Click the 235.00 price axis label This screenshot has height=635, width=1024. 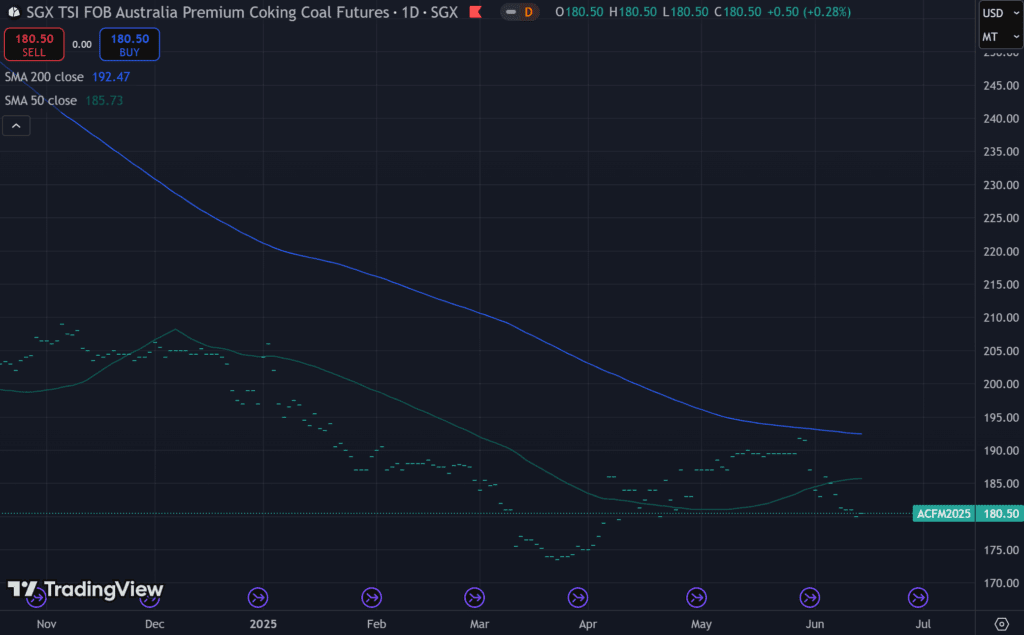1000,152
